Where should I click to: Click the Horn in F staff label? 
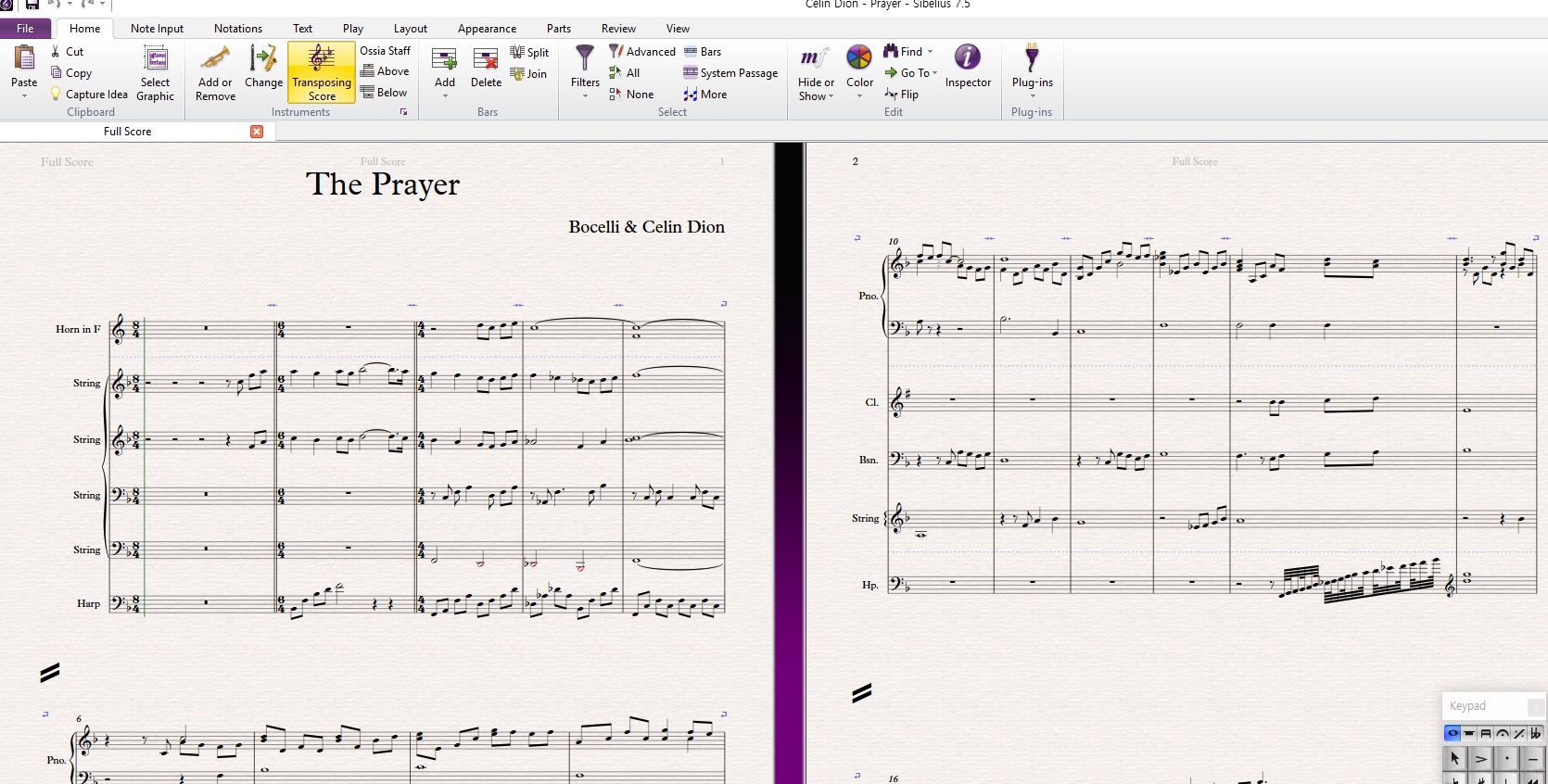tap(78, 329)
